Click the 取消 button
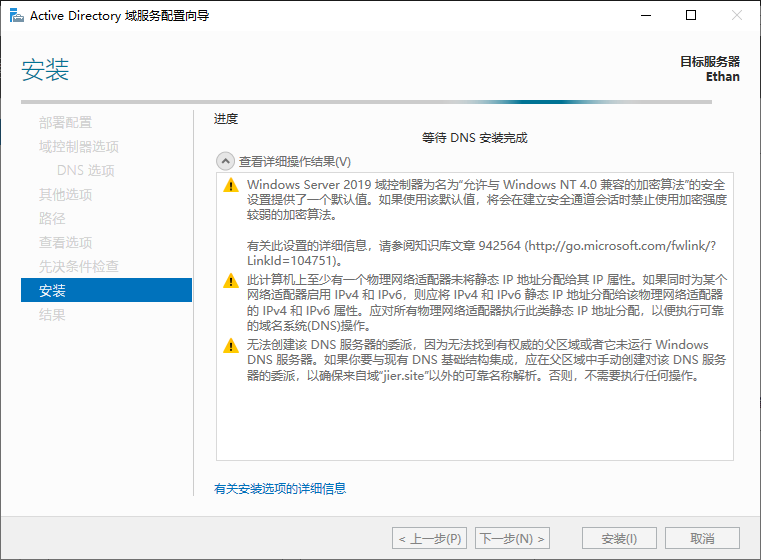761x560 pixels. point(702,538)
